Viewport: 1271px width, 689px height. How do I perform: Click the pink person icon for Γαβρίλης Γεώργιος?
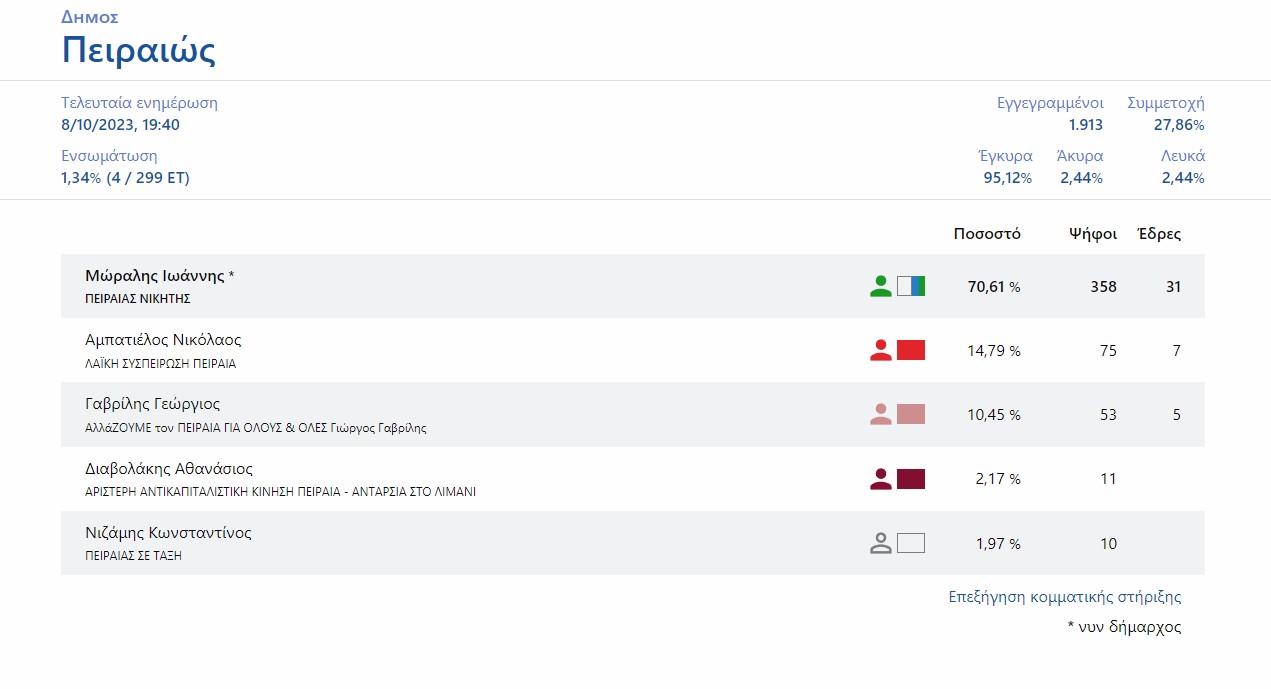point(880,415)
